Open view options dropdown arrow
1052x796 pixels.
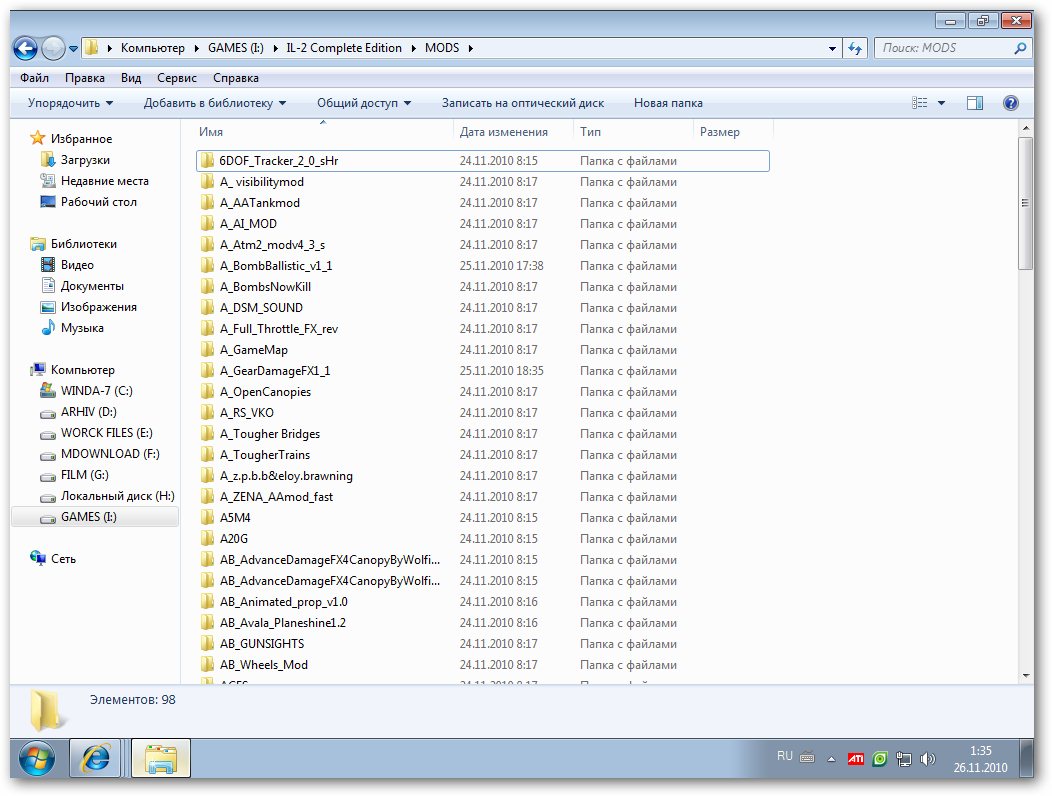[x=941, y=103]
